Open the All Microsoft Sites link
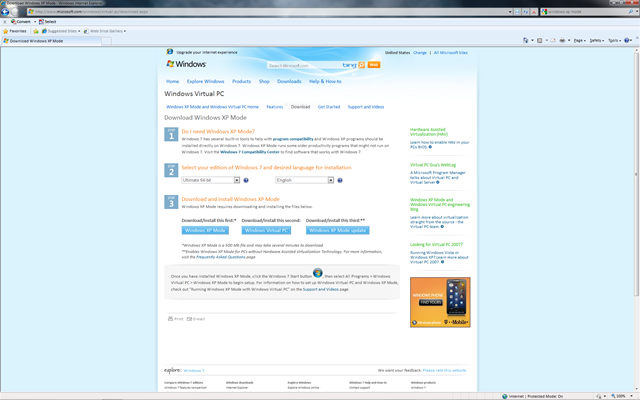The width and height of the screenshot is (640, 400). 451,53
